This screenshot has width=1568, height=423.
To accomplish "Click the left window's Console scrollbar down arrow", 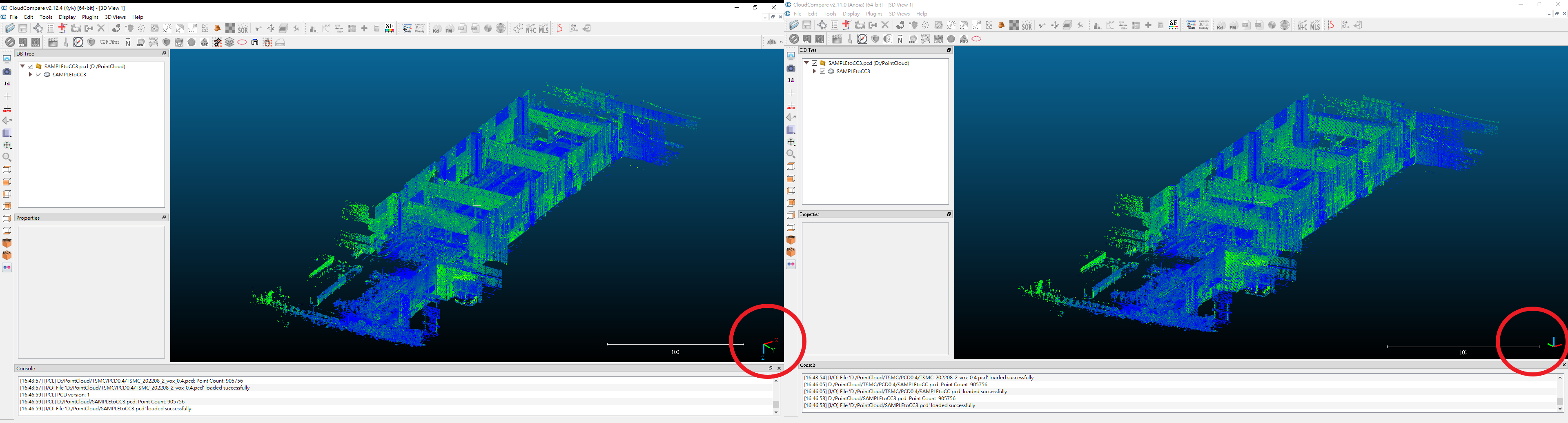I will pyautogui.click(x=776, y=412).
